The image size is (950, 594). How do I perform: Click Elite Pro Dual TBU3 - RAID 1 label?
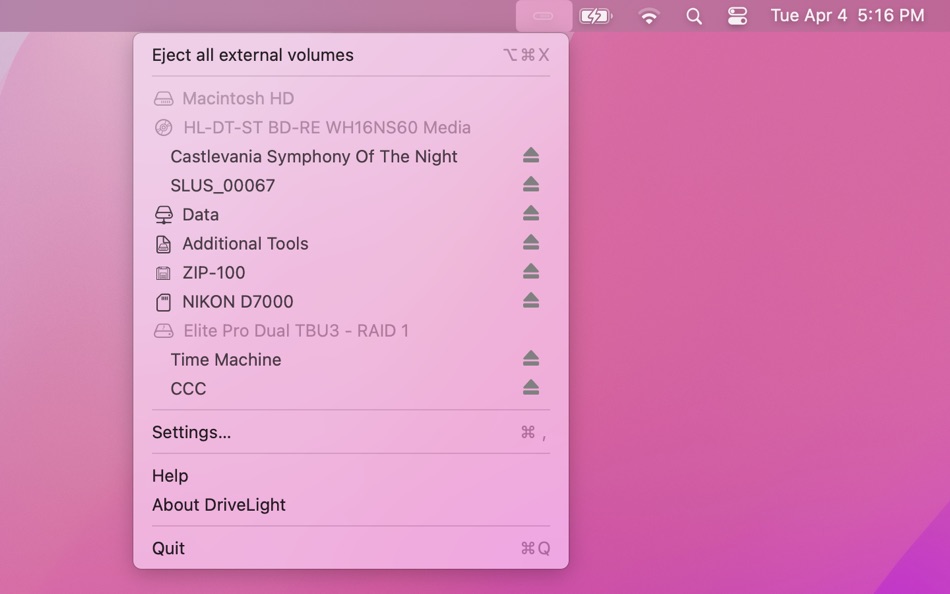[296, 330]
